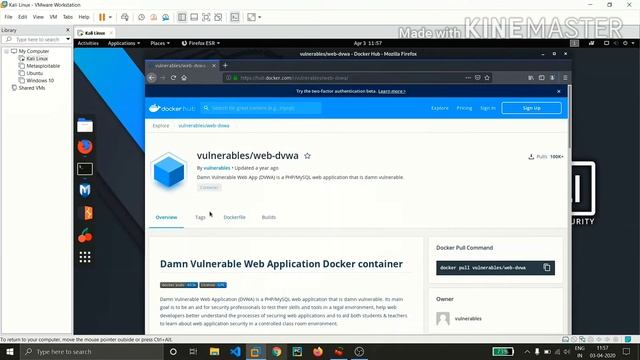
Task: Open Cherrytree from the Kali dock
Action: (x=85, y=236)
